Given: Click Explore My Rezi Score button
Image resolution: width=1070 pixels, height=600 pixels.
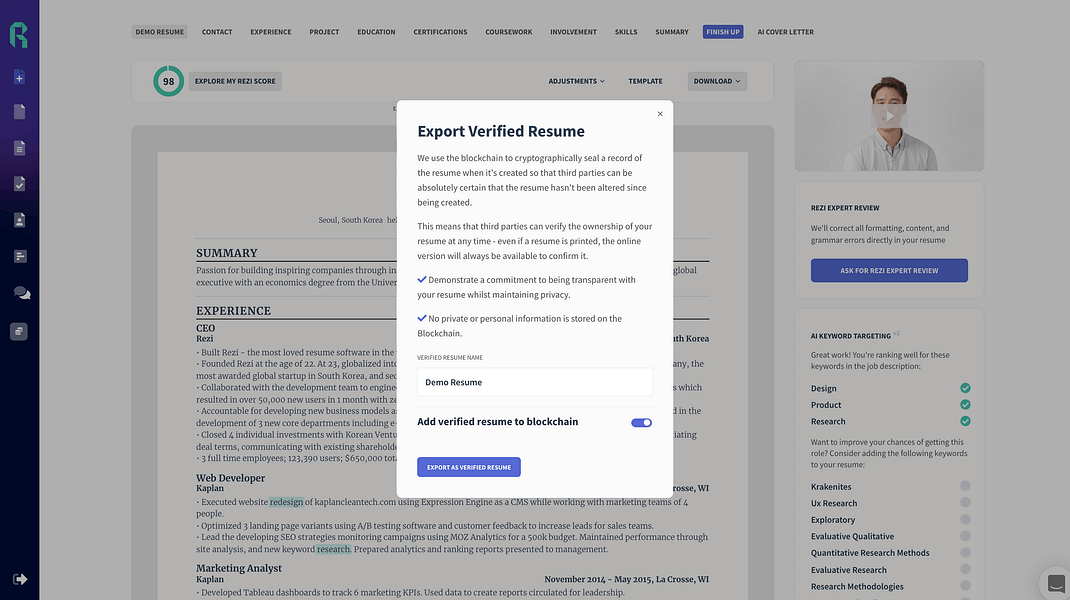Looking at the screenshot, I should tap(235, 81).
